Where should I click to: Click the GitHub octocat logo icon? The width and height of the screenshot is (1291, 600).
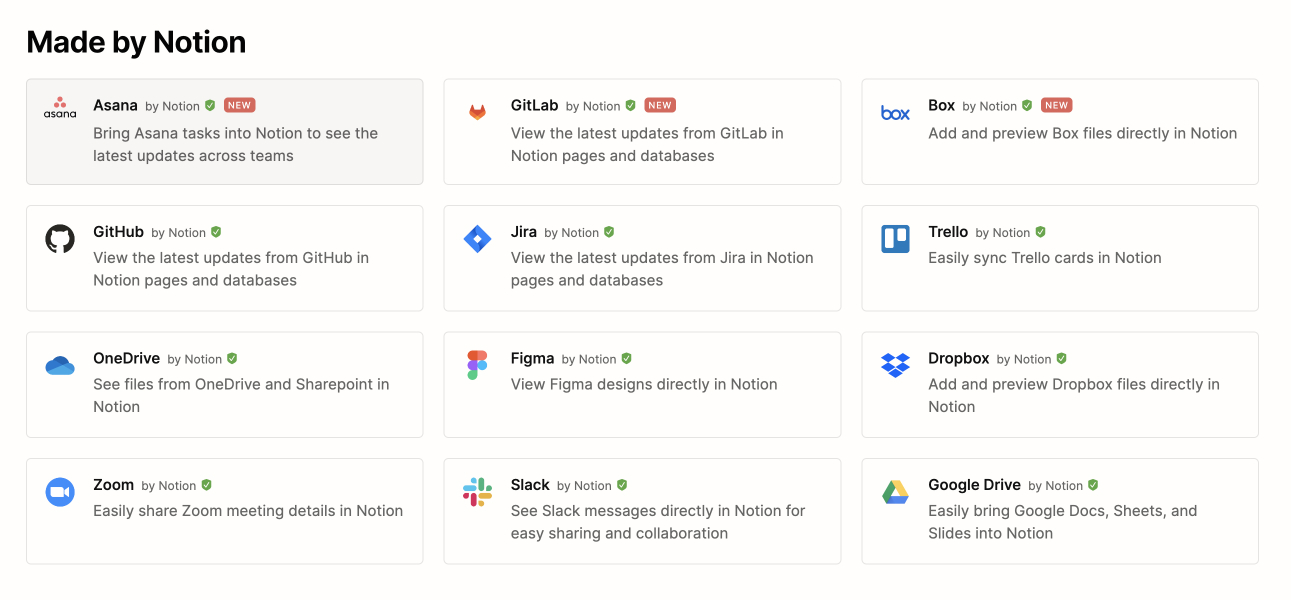(60, 239)
